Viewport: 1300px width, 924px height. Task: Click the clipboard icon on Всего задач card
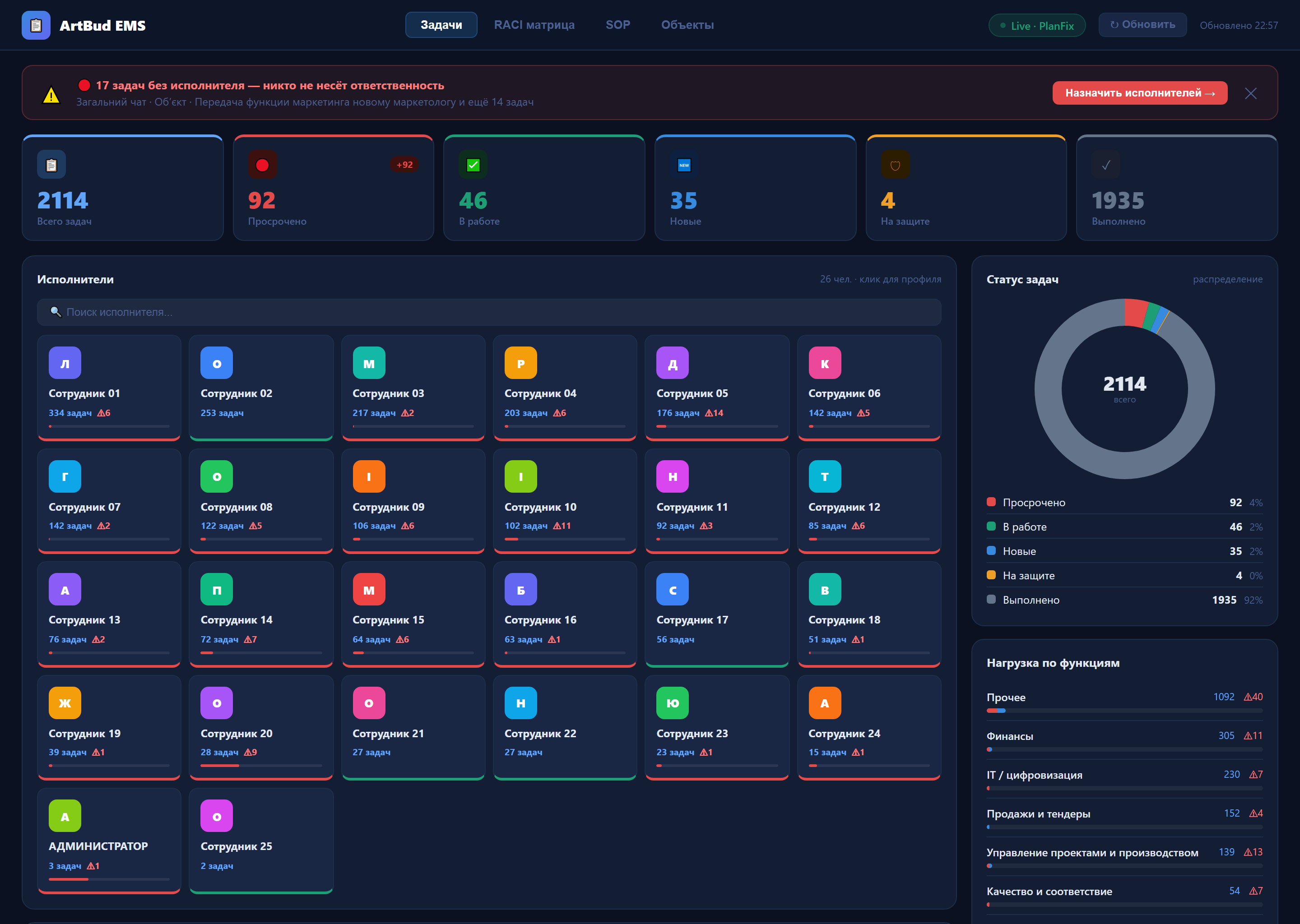(x=51, y=164)
